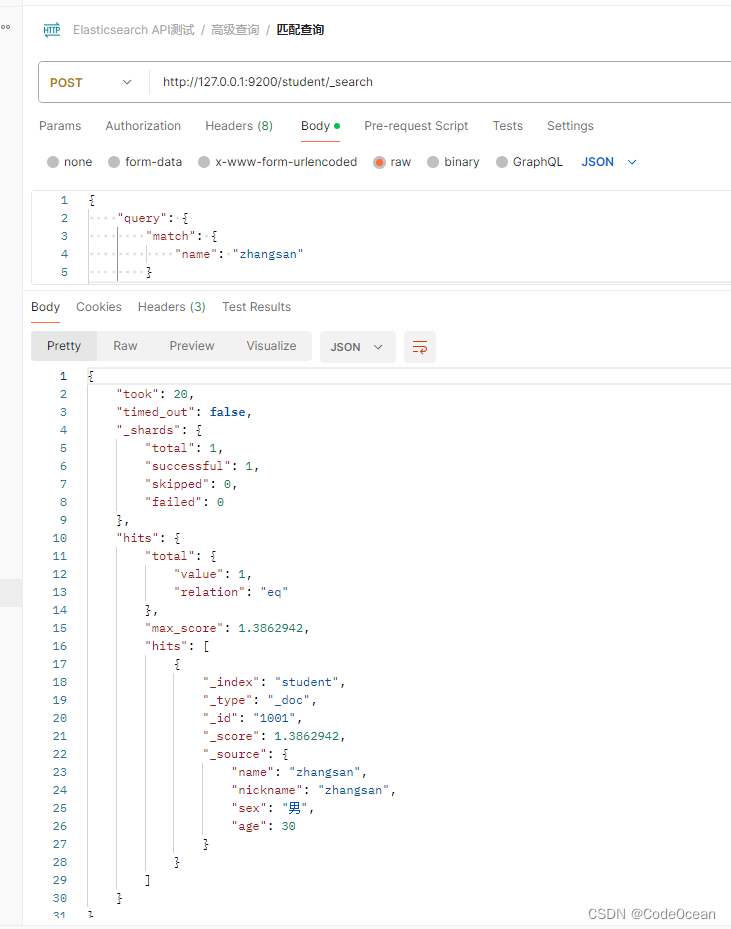Open the POST method dropdown
This screenshot has height=929, width=731.
pos(91,82)
